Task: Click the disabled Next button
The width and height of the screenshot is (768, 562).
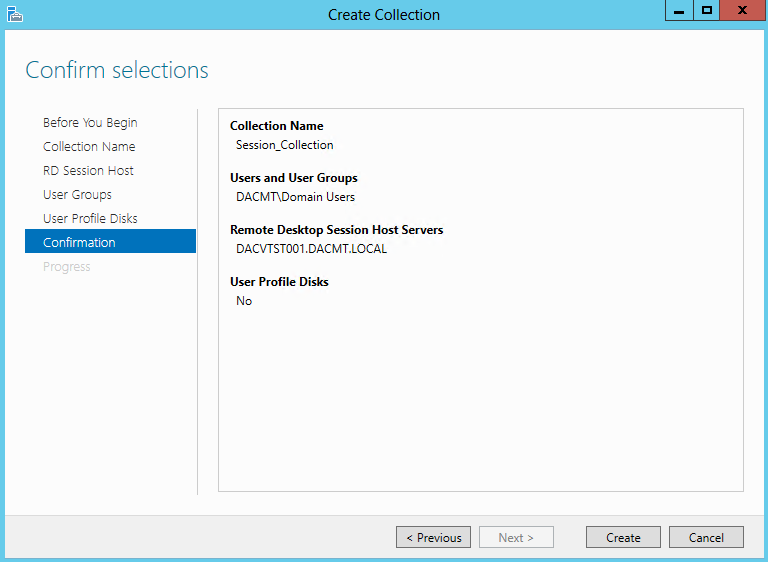Action: pyautogui.click(x=516, y=538)
